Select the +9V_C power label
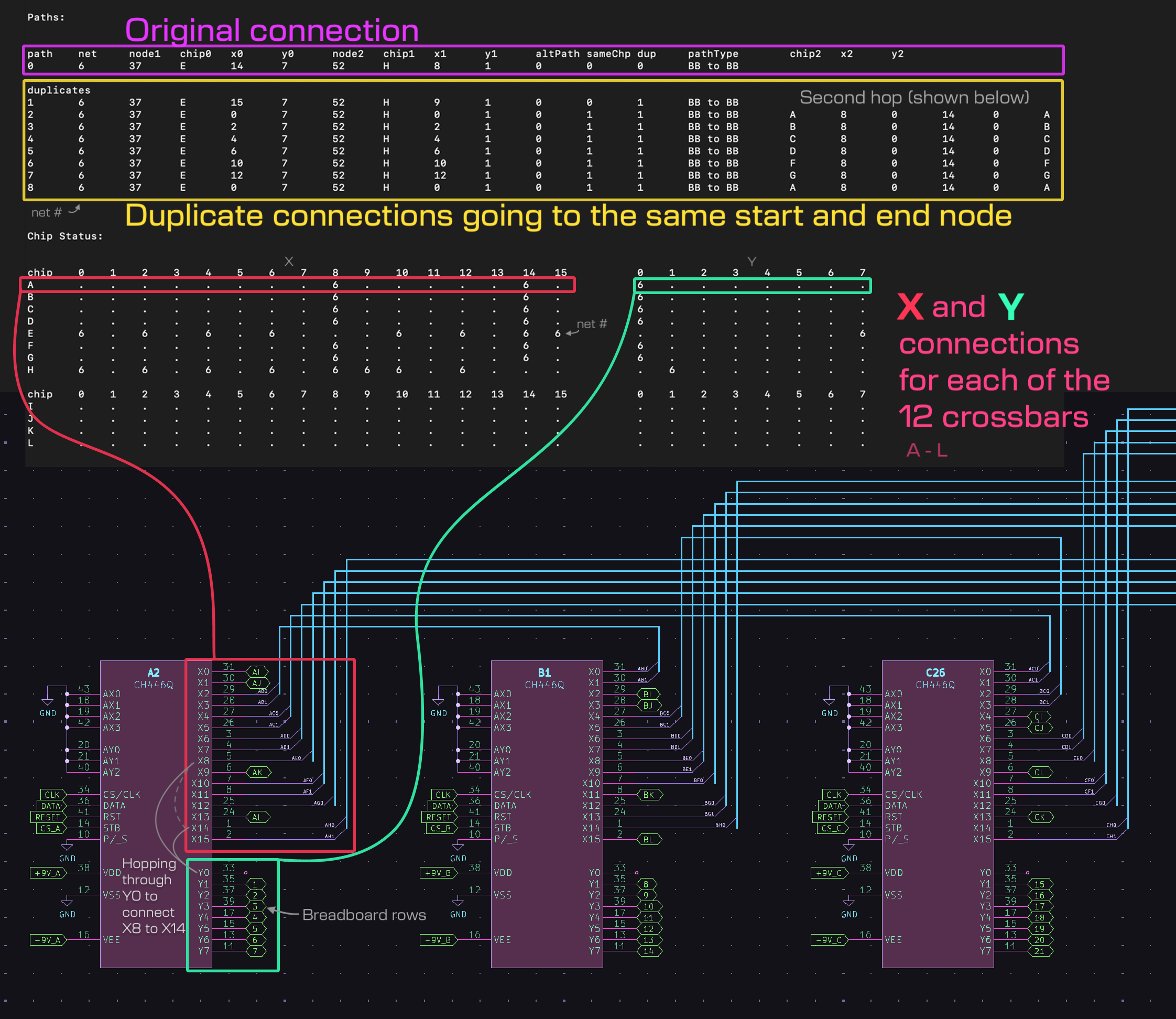 pyautogui.click(x=829, y=873)
